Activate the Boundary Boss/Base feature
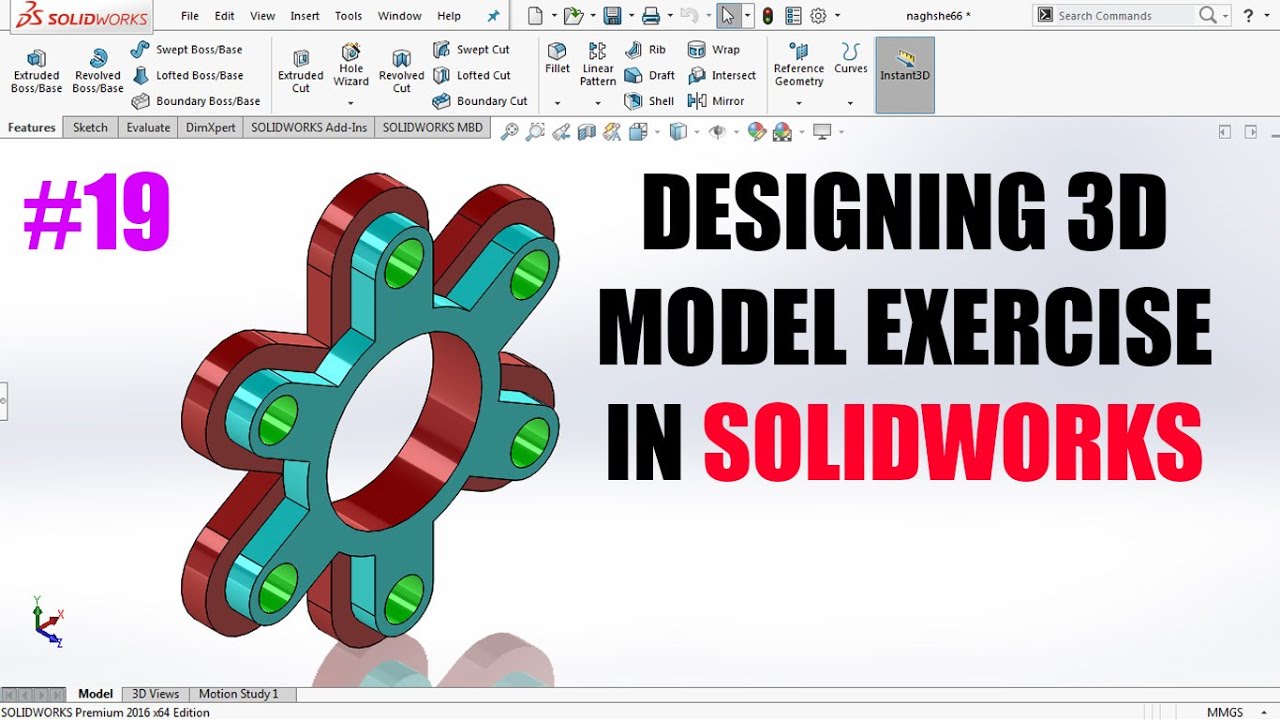This screenshot has width=1280, height=720. (x=196, y=101)
